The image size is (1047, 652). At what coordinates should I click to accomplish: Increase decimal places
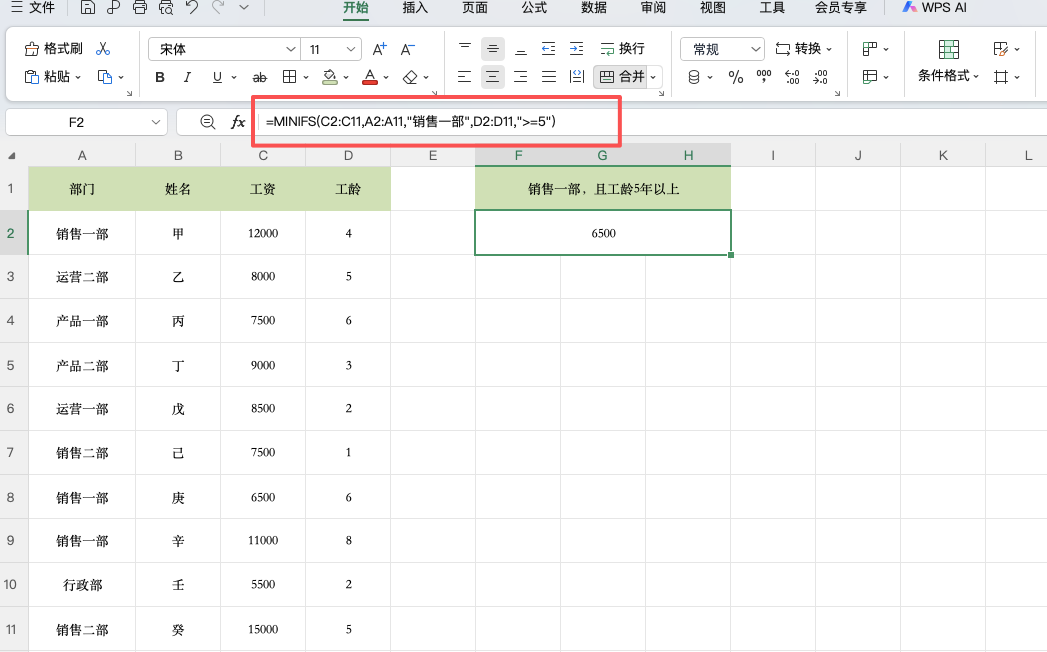coord(792,77)
